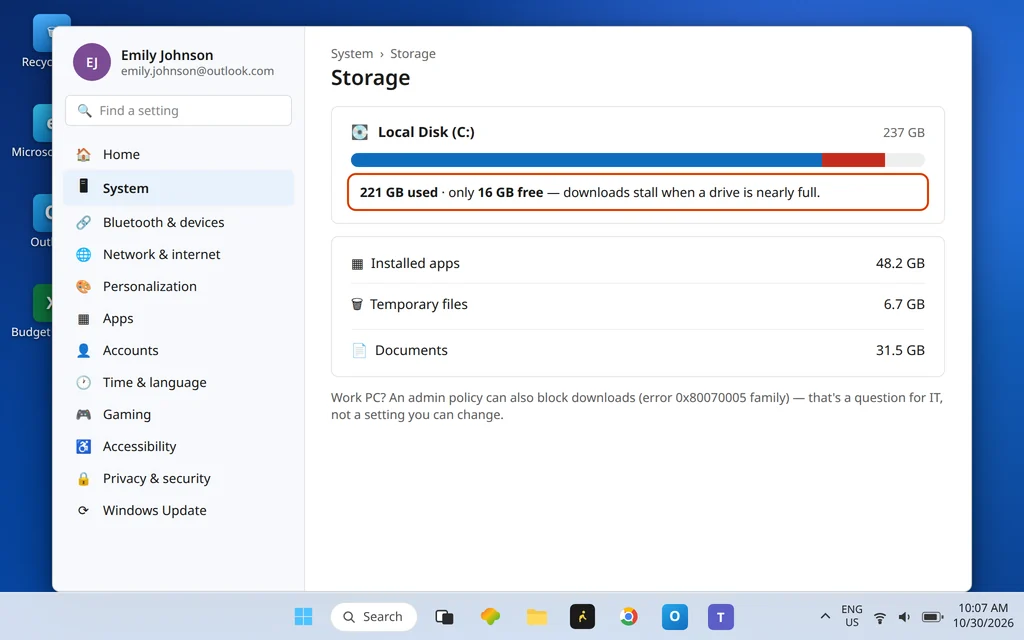Viewport: 1024px width, 640px height.
Task: Click the Emily Johnson profile name
Action: [x=167, y=56]
